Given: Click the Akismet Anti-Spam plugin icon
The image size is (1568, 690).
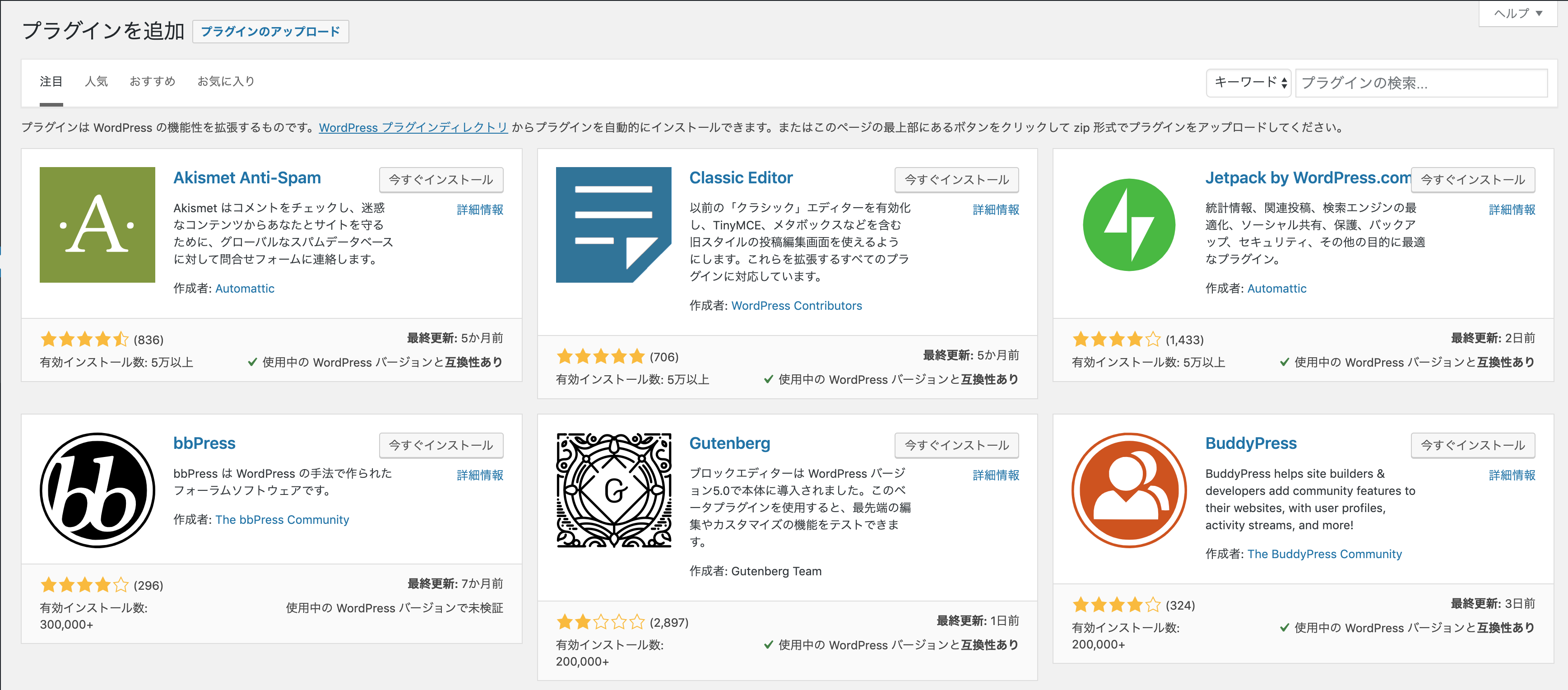Looking at the screenshot, I should (x=97, y=225).
